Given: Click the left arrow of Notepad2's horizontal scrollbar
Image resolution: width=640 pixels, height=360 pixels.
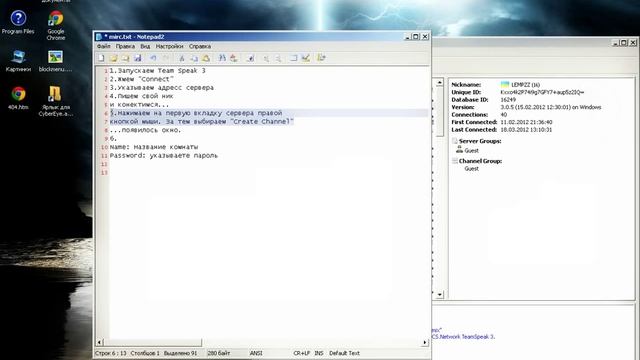Looking at the screenshot, I should [100, 342].
